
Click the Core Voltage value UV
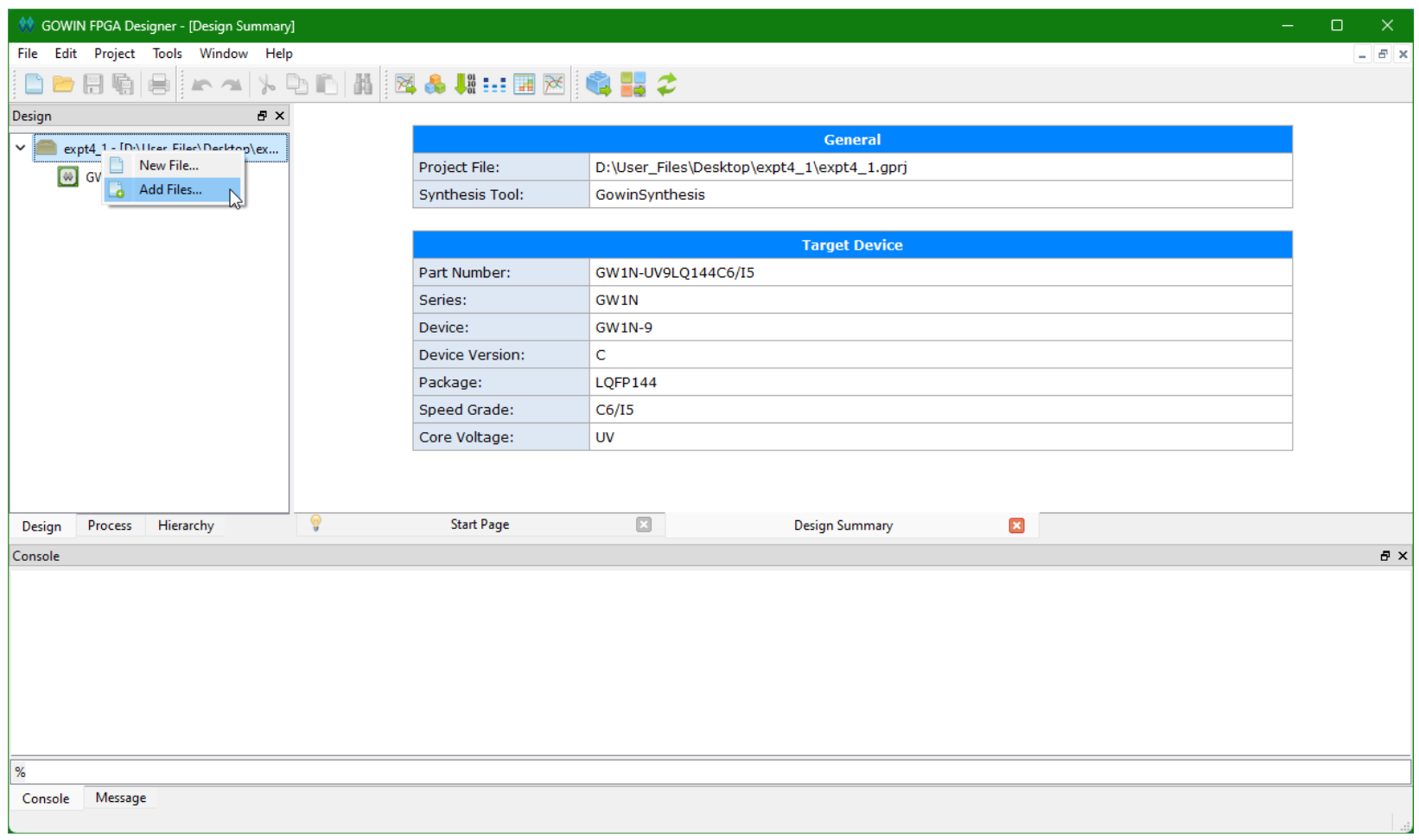pyautogui.click(x=605, y=437)
